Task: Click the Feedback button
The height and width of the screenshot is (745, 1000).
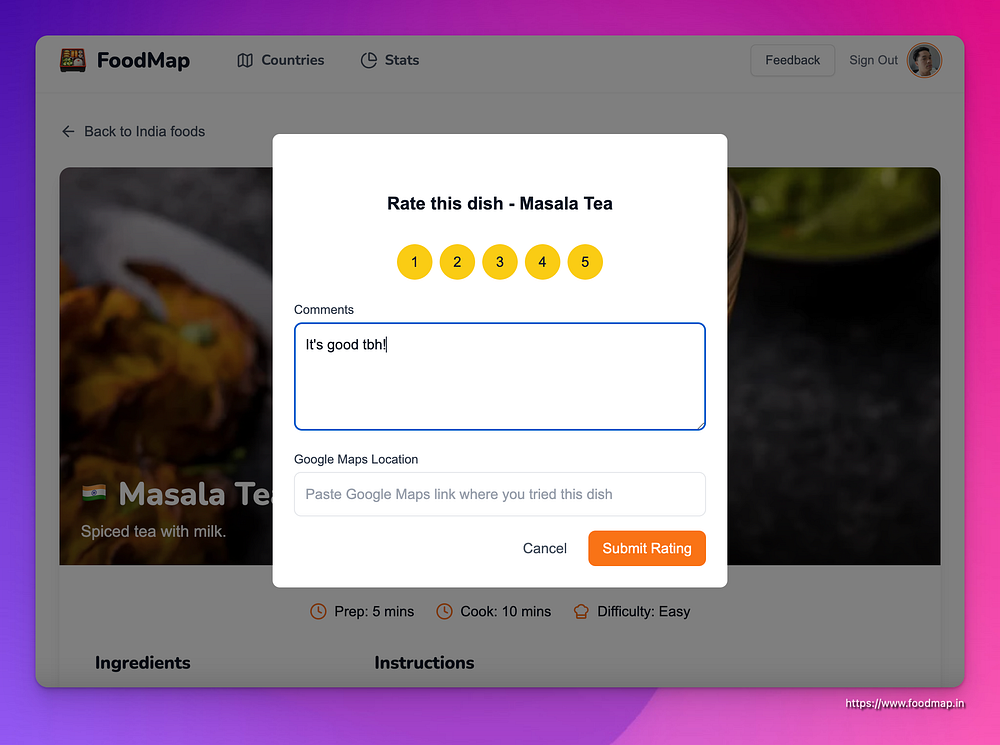Action: 793,61
